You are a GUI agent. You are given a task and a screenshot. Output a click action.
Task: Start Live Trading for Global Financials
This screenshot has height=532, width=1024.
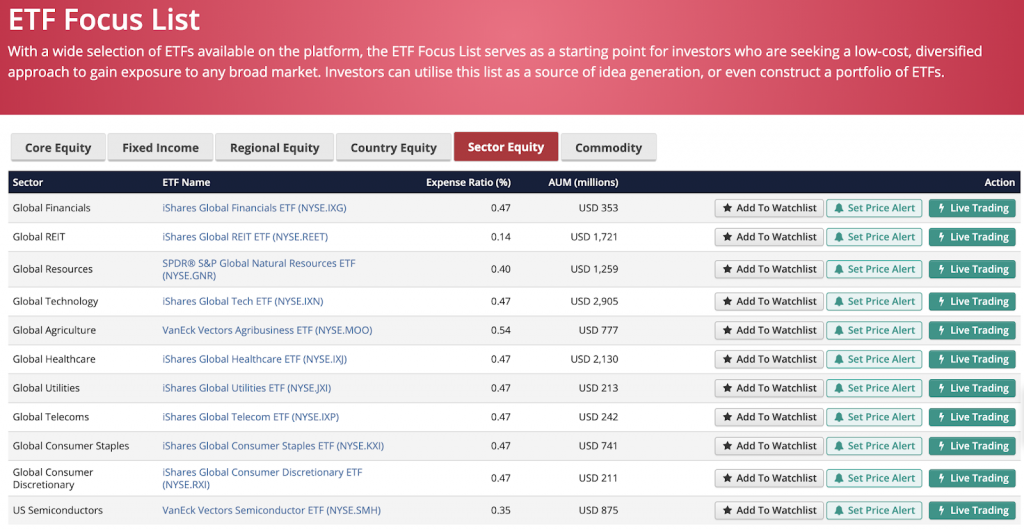pos(973,208)
